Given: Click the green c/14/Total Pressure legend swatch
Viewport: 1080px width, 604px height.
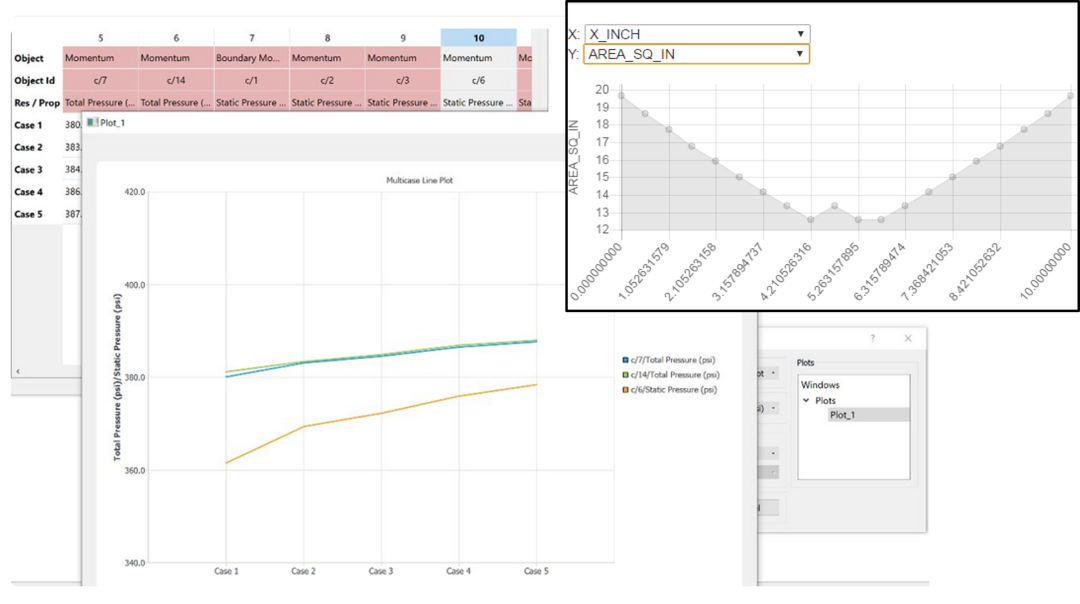Looking at the screenshot, I should pos(625,375).
